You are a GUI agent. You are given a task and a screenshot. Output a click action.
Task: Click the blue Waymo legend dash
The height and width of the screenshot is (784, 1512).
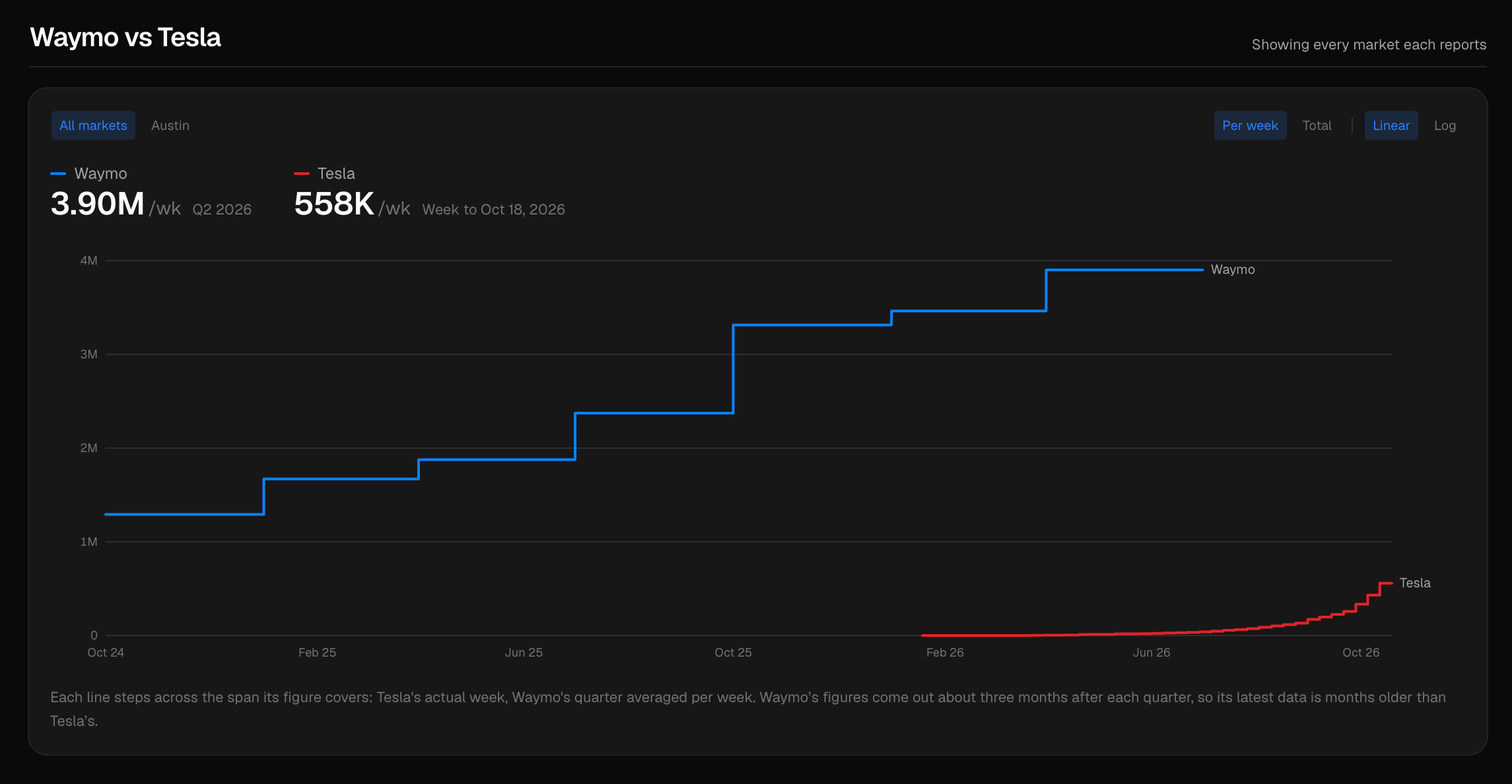click(x=58, y=174)
